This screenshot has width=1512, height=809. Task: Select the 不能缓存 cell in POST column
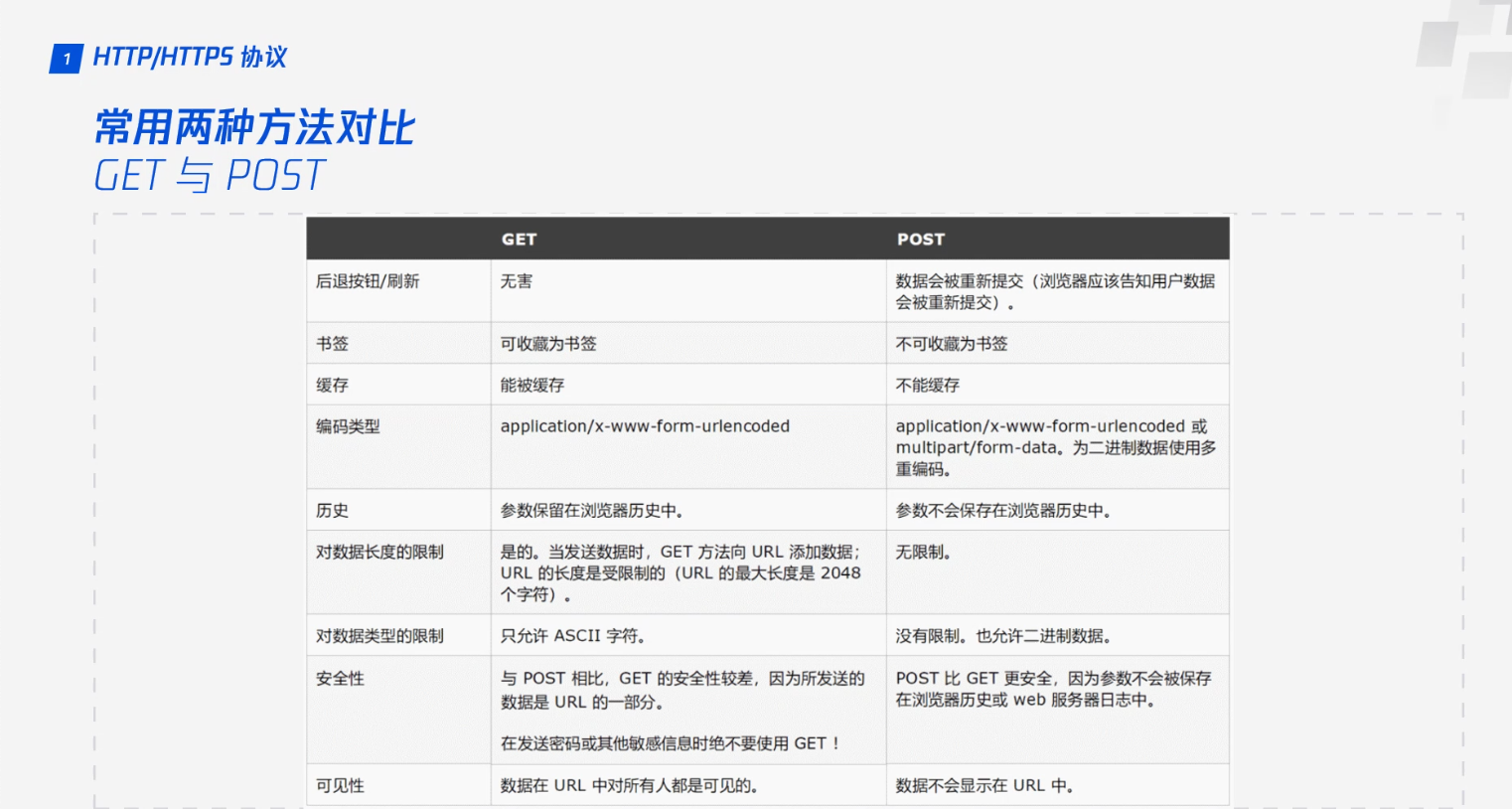928,386
